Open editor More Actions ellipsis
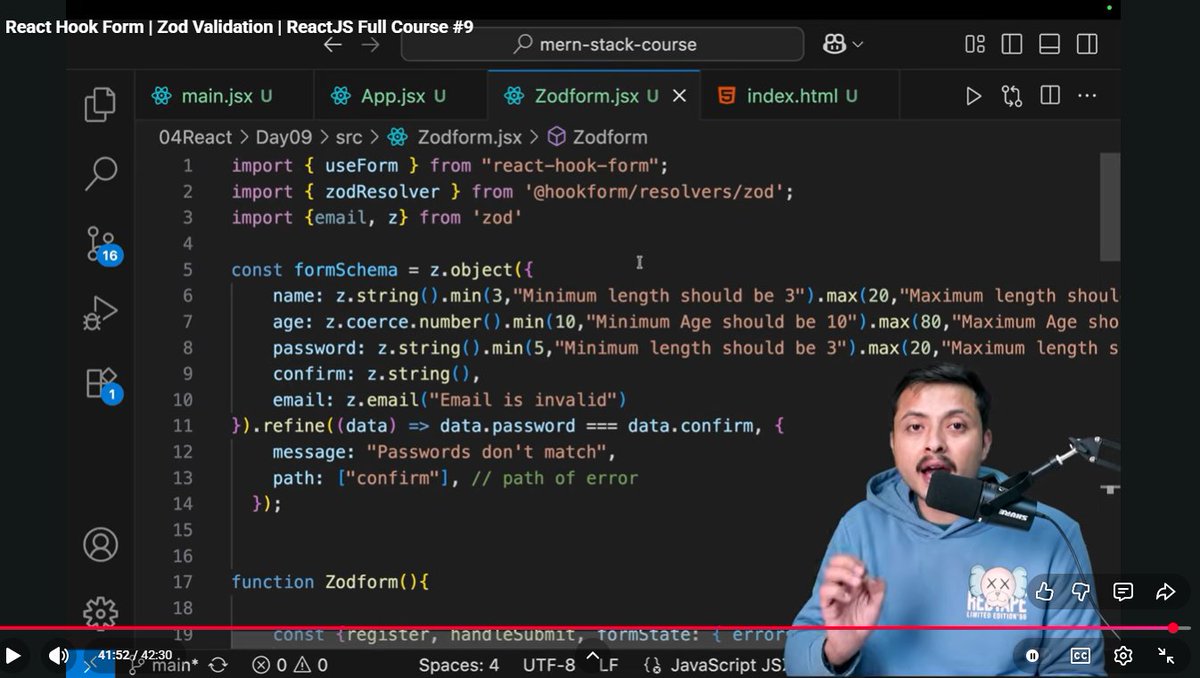The width and height of the screenshot is (1200, 678). pyautogui.click(x=1088, y=96)
